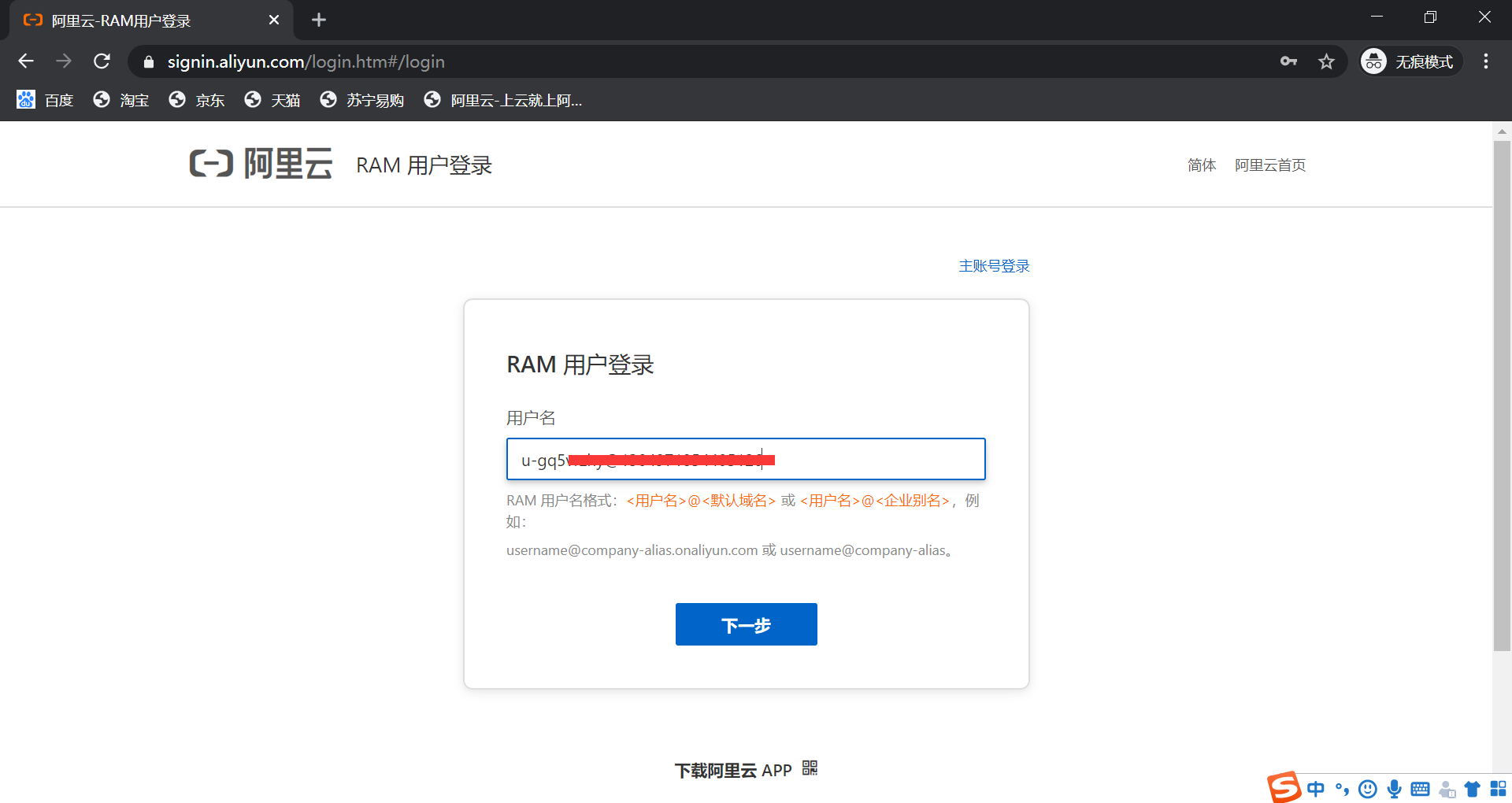Screen dimensions: 1512x803
Task: Click Sogou voice input microphone icon
Action: click(x=1394, y=789)
